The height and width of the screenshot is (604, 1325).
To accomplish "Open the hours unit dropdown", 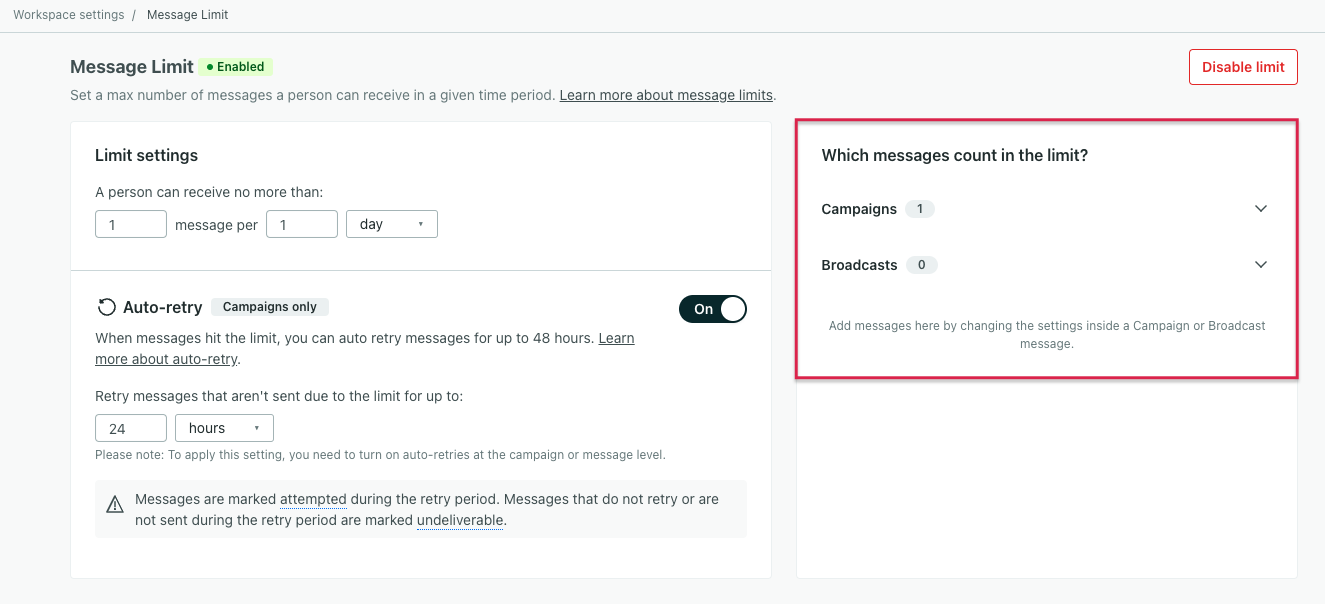I will (x=224, y=428).
